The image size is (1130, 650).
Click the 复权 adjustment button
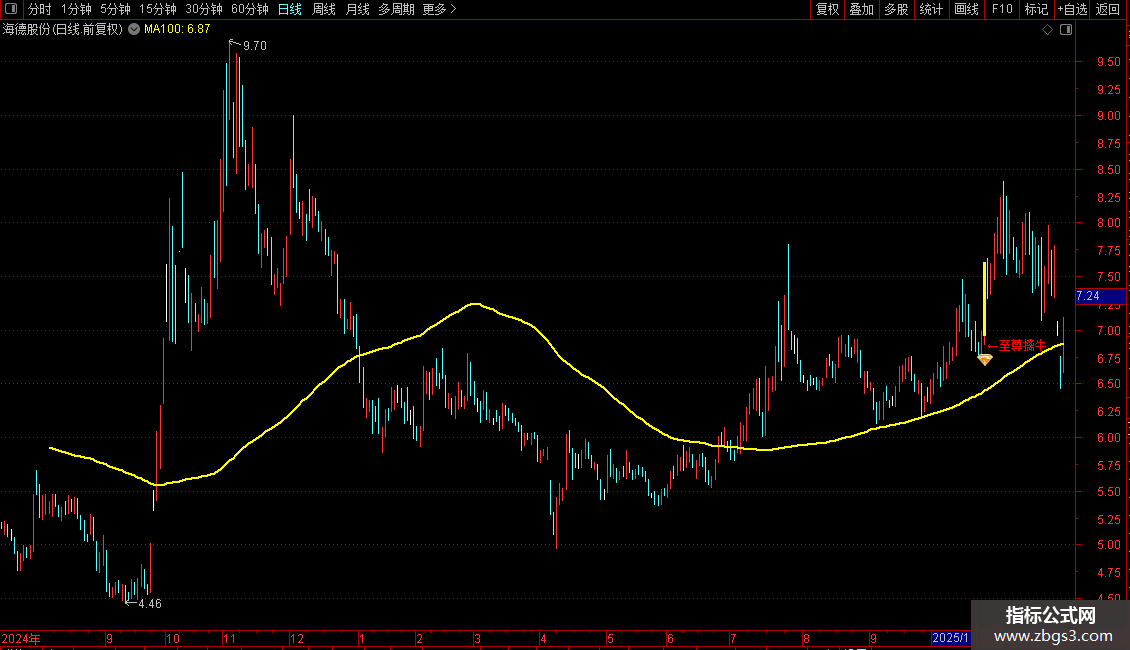(x=827, y=9)
